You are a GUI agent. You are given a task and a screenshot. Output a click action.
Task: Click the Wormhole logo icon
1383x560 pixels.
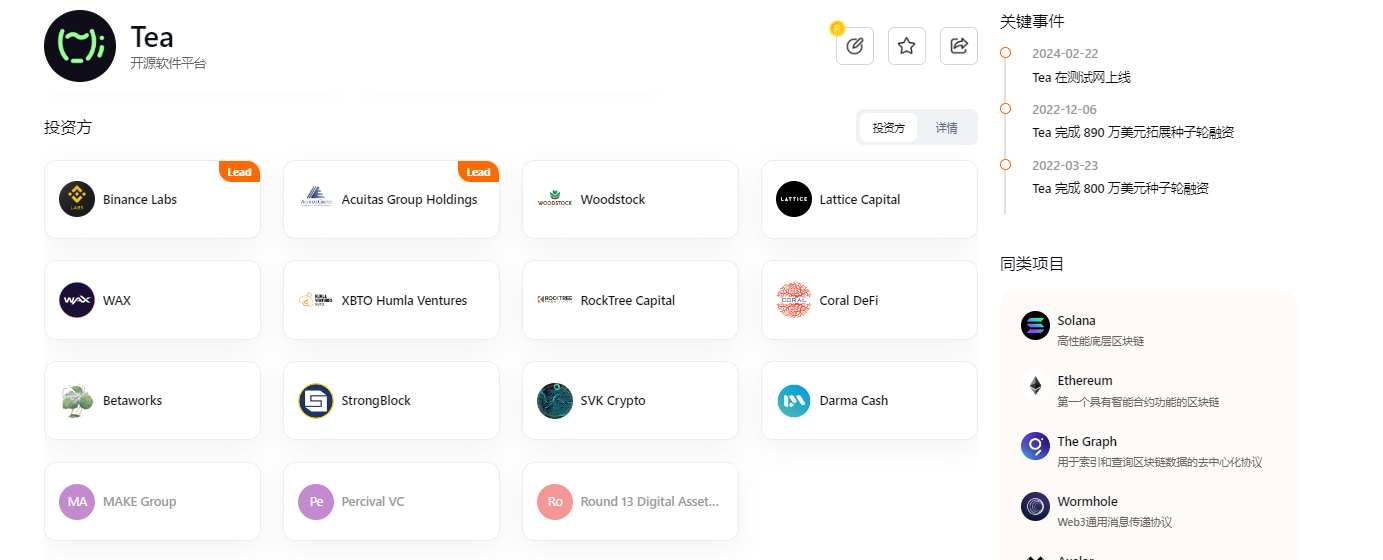pos(1035,506)
